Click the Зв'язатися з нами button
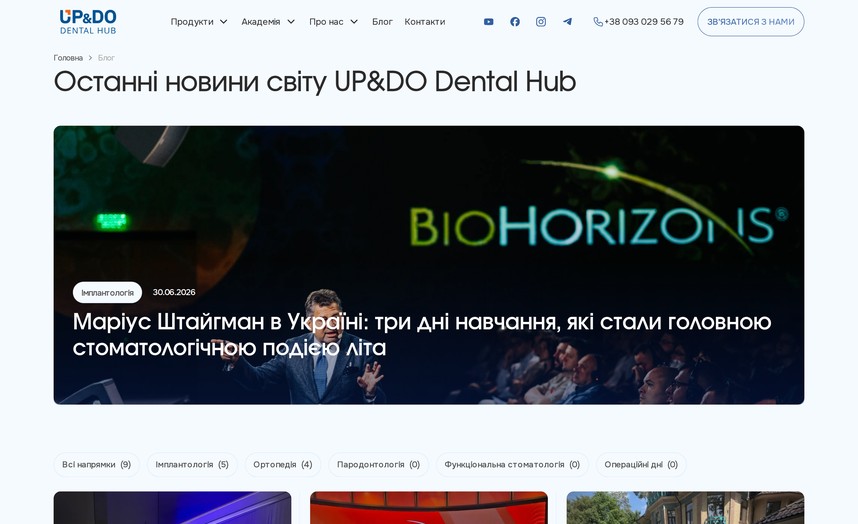The image size is (858, 524). pos(751,22)
